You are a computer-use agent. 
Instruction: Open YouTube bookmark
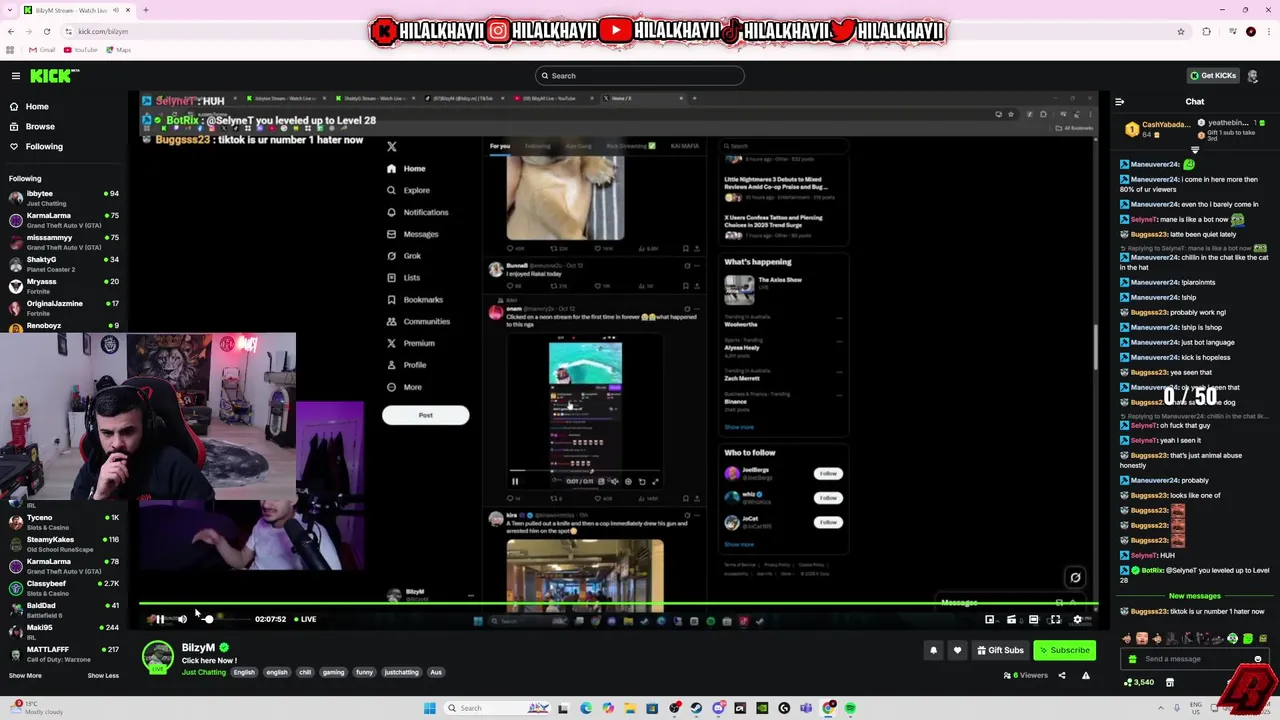[x=81, y=50]
